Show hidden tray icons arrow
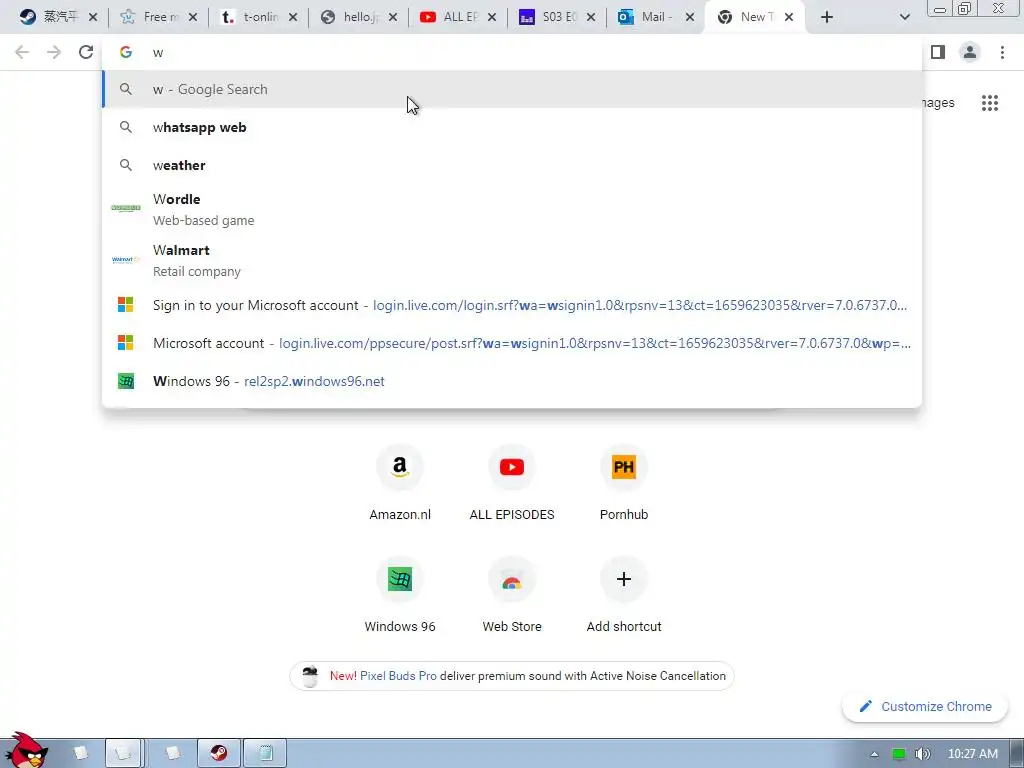The height and width of the screenshot is (768, 1024). pyautogui.click(x=874, y=754)
